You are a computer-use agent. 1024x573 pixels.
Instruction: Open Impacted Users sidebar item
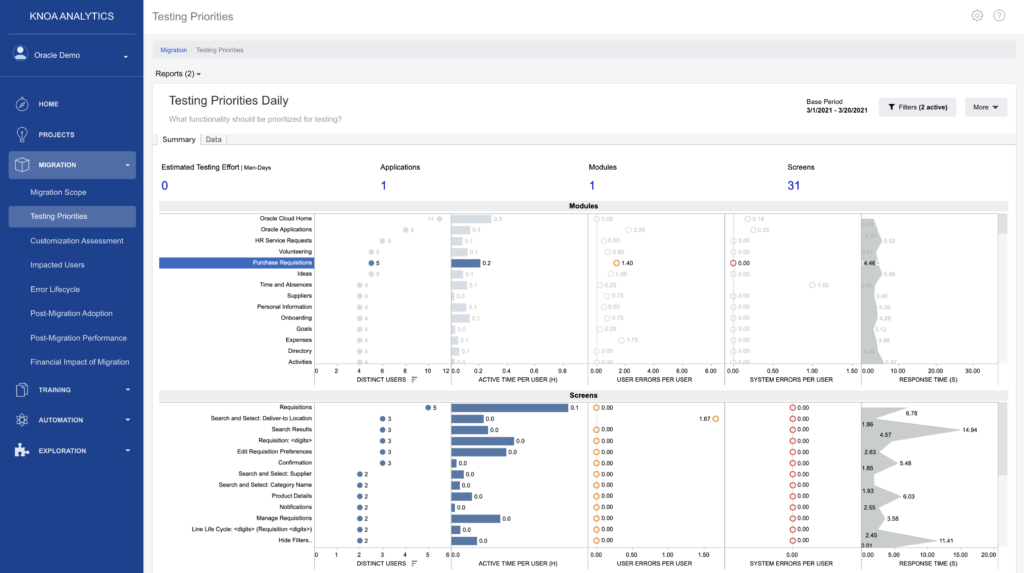[57, 265]
